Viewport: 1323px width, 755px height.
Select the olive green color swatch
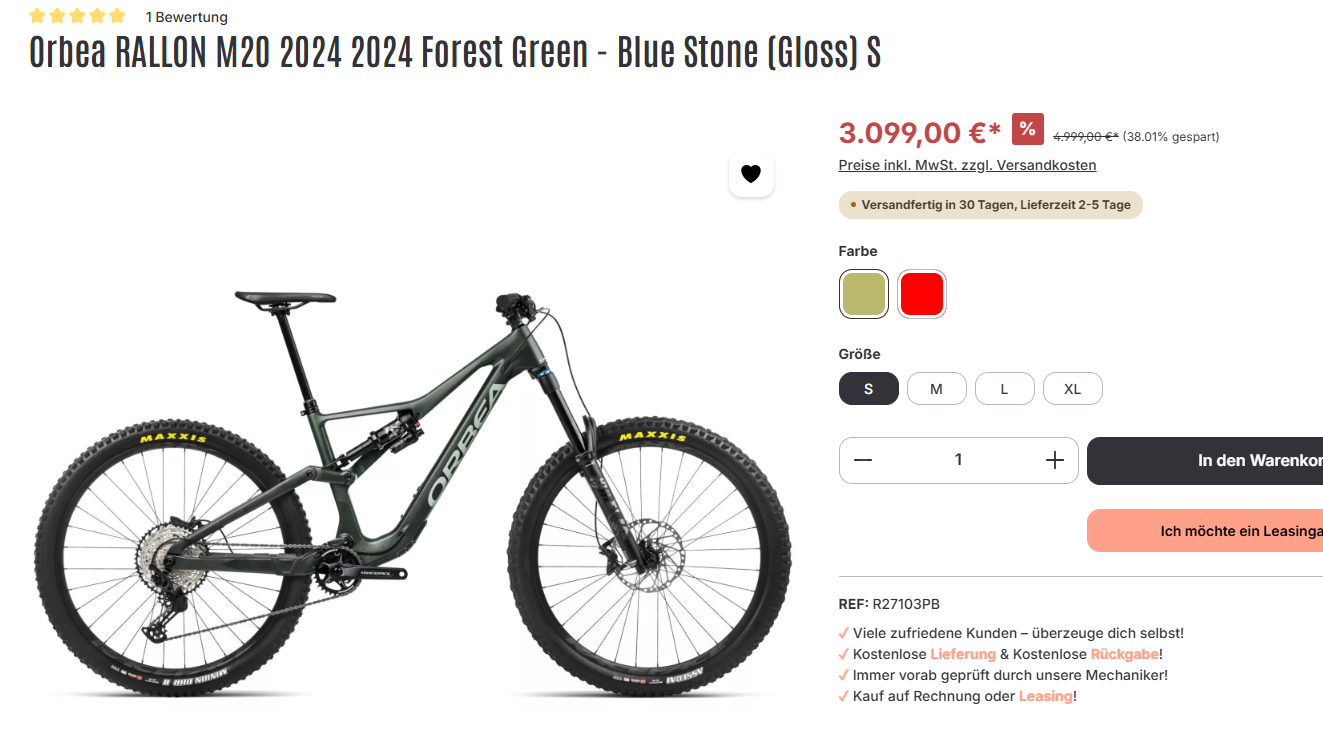coord(864,294)
